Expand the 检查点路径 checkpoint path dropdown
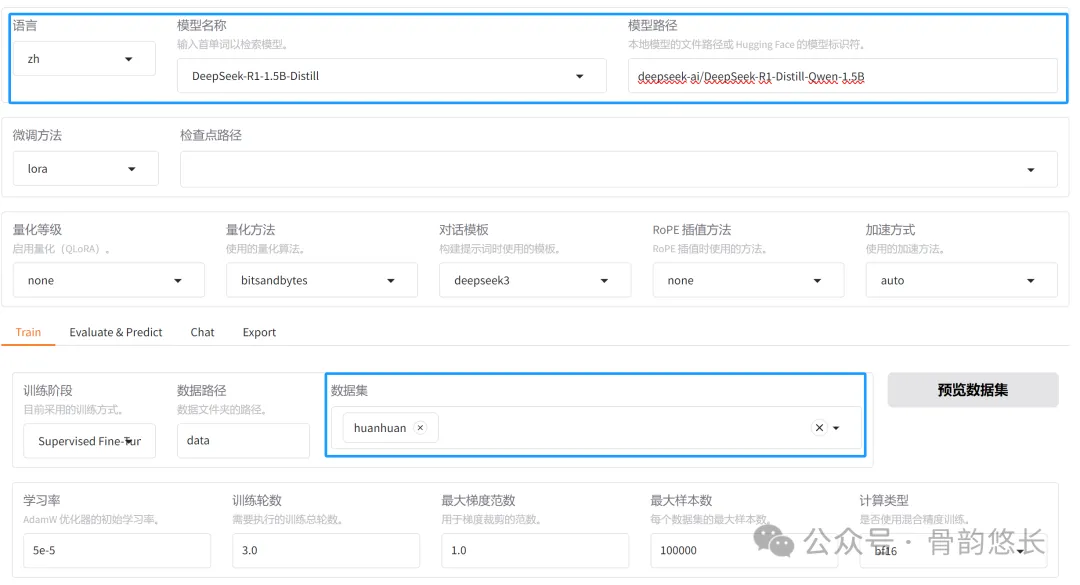 [619, 170]
